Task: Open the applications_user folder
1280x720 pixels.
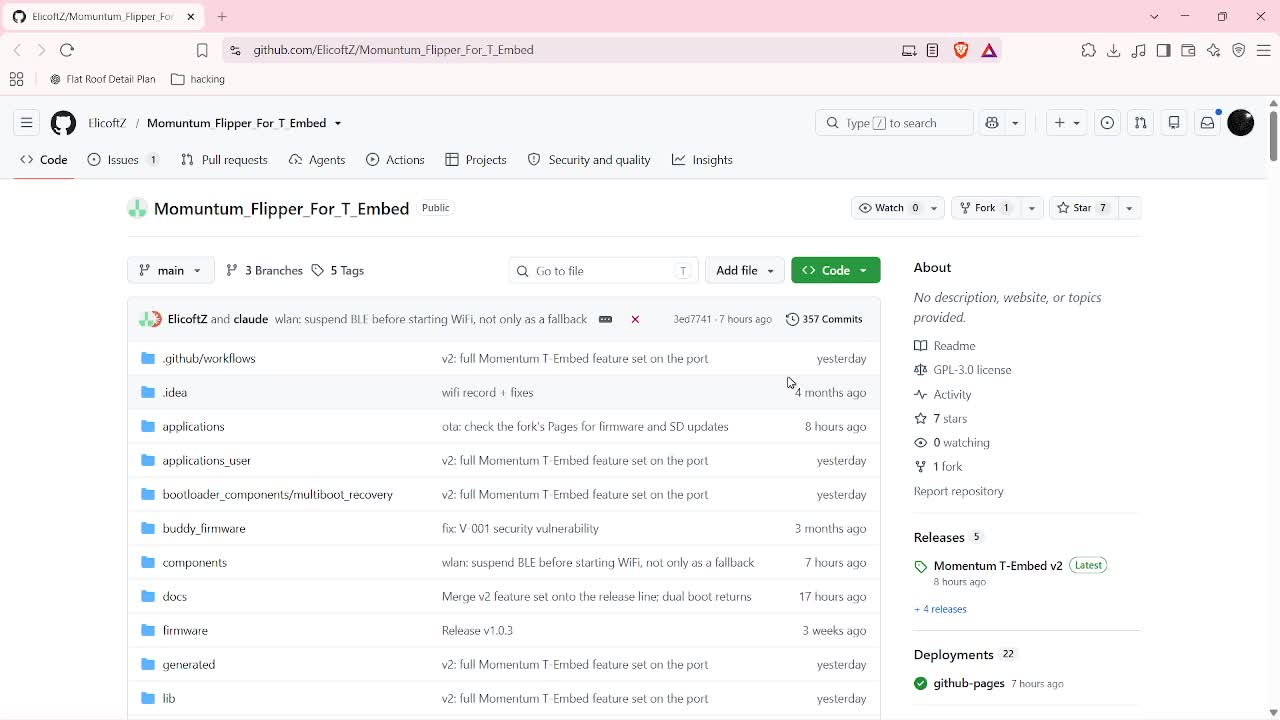Action: click(x=207, y=461)
